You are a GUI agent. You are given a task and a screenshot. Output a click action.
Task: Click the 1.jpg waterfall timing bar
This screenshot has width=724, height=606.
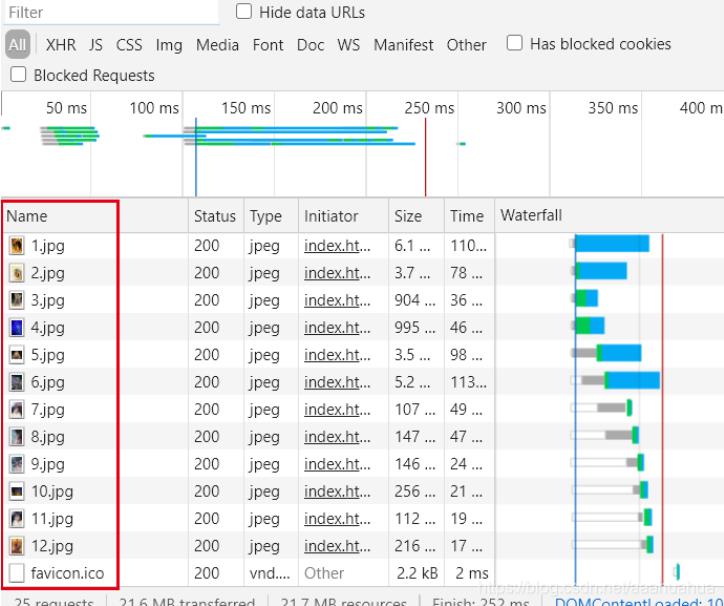612,244
